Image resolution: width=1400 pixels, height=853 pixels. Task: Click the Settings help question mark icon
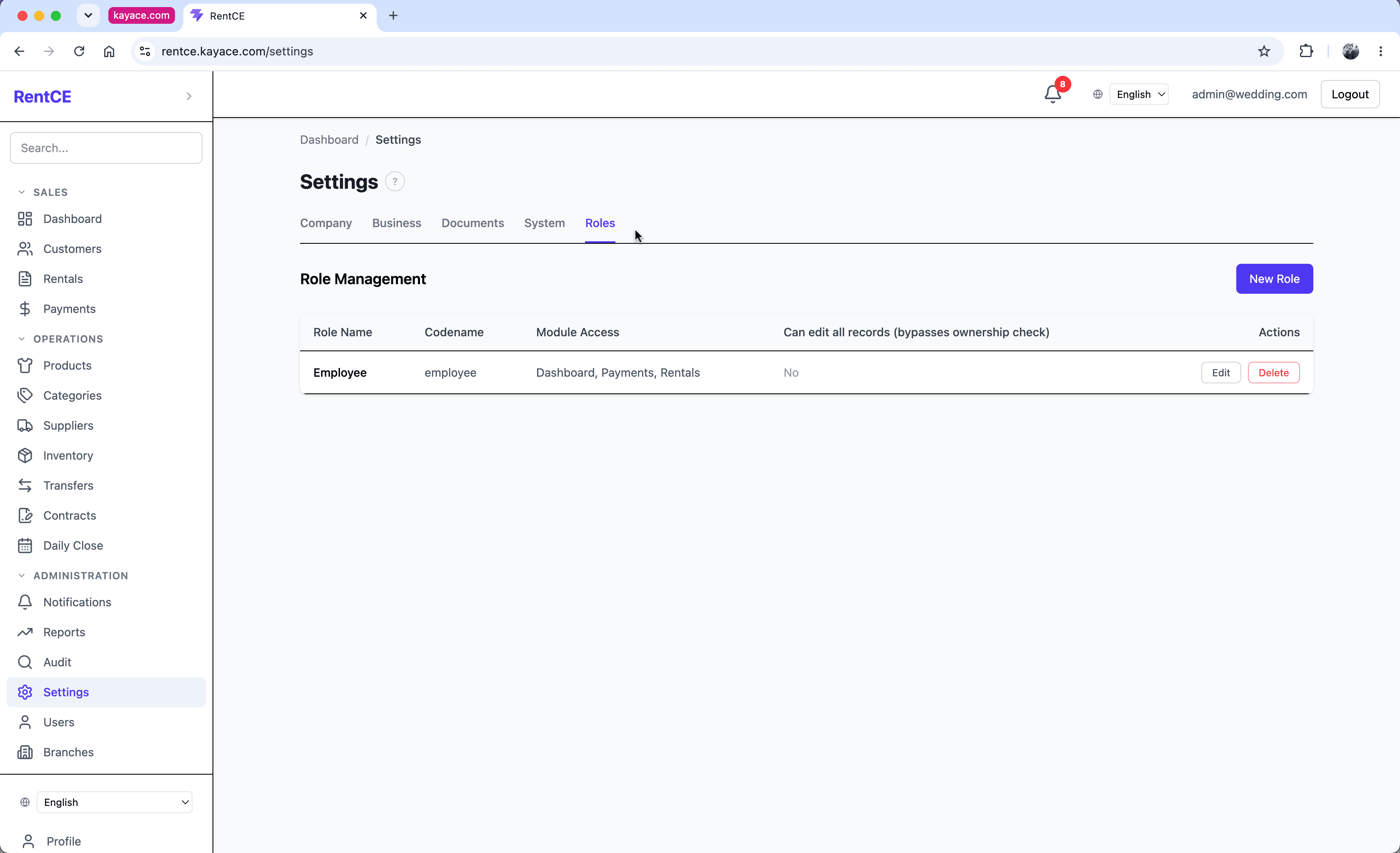pyautogui.click(x=395, y=182)
